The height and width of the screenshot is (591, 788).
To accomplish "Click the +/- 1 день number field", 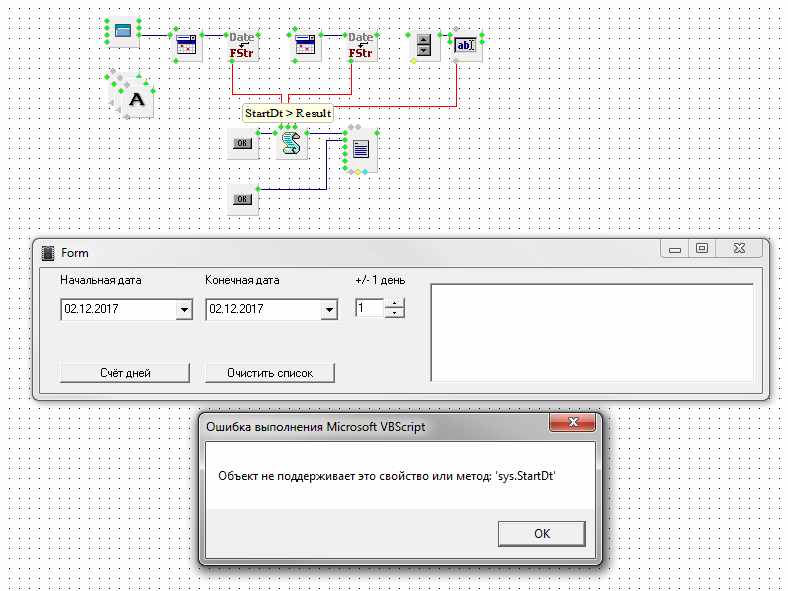I will 369,308.
